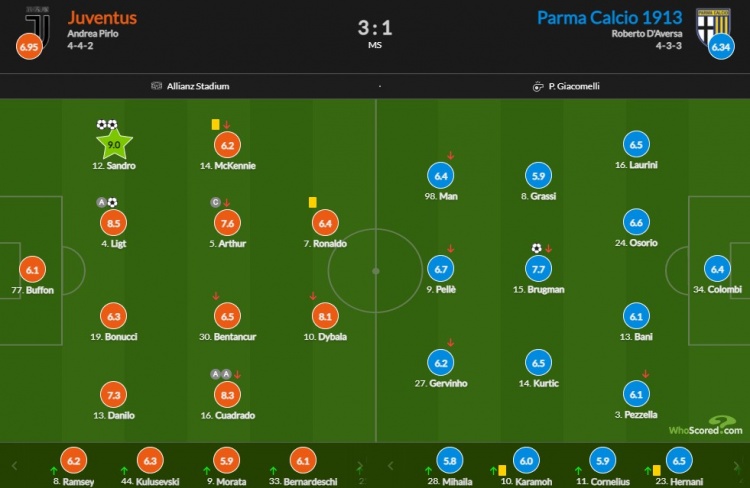
Task: Click Ronaldo's yellow card icon
Action: tap(312, 202)
